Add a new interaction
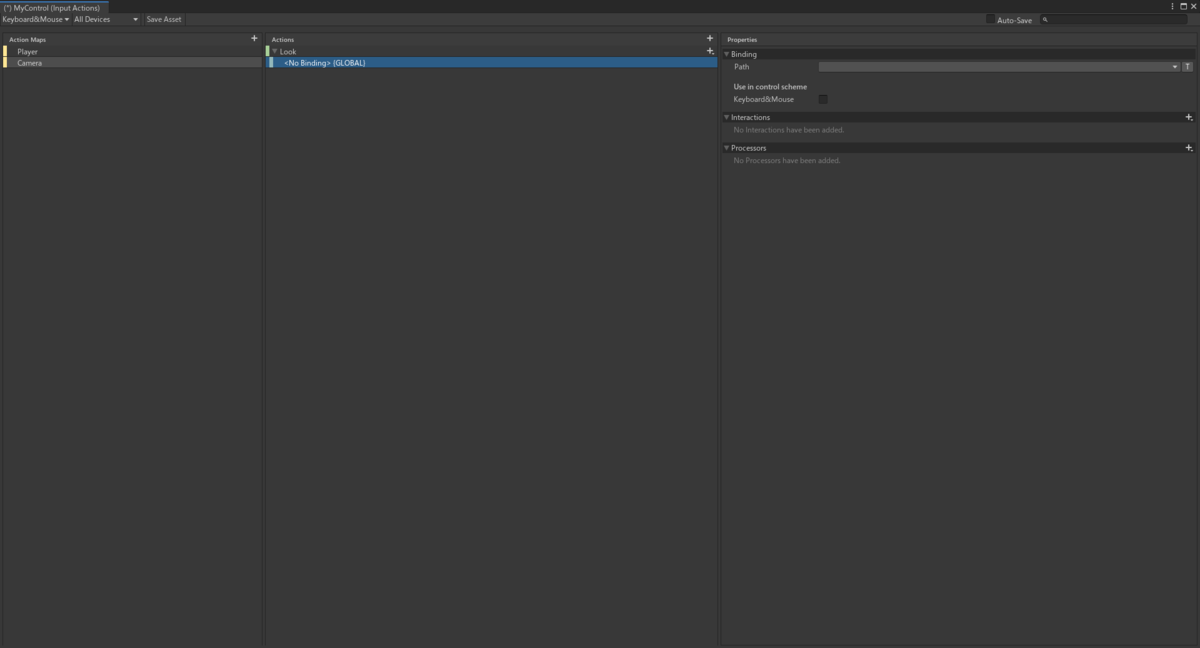Image resolution: width=1200 pixels, height=648 pixels. (x=1189, y=117)
